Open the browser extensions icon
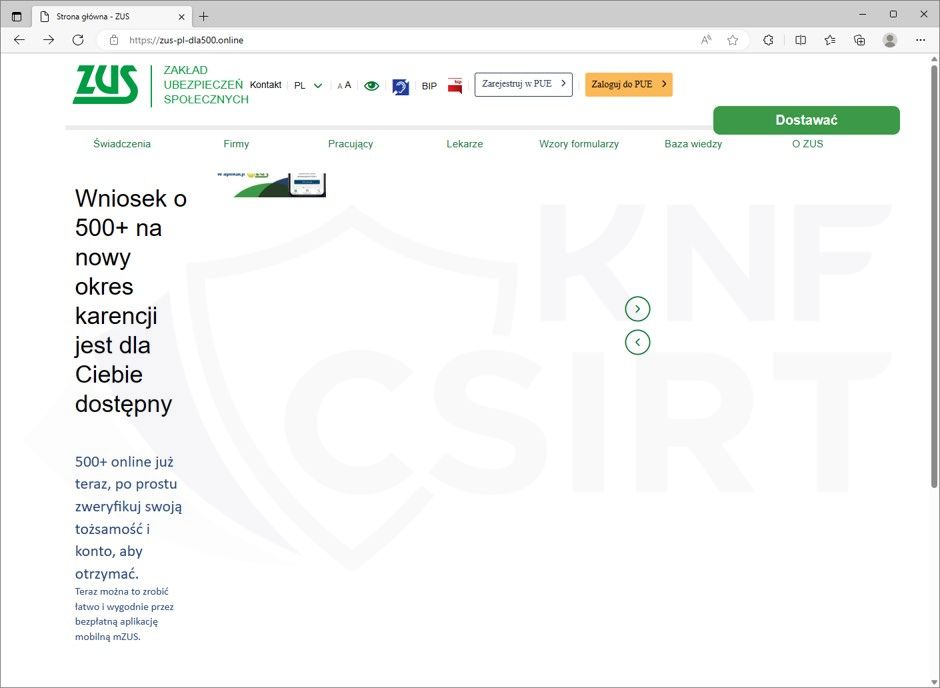 point(768,40)
